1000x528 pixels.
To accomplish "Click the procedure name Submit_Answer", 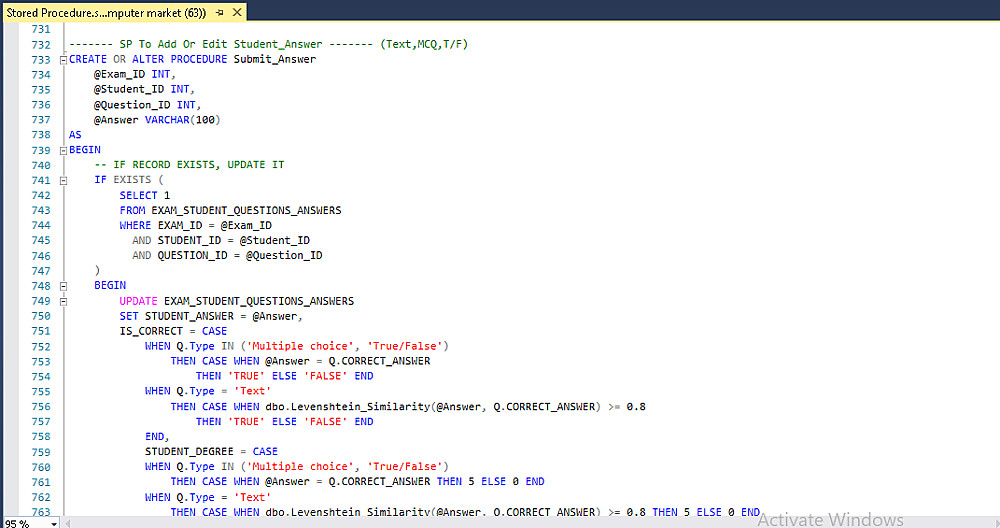I will [x=274, y=59].
